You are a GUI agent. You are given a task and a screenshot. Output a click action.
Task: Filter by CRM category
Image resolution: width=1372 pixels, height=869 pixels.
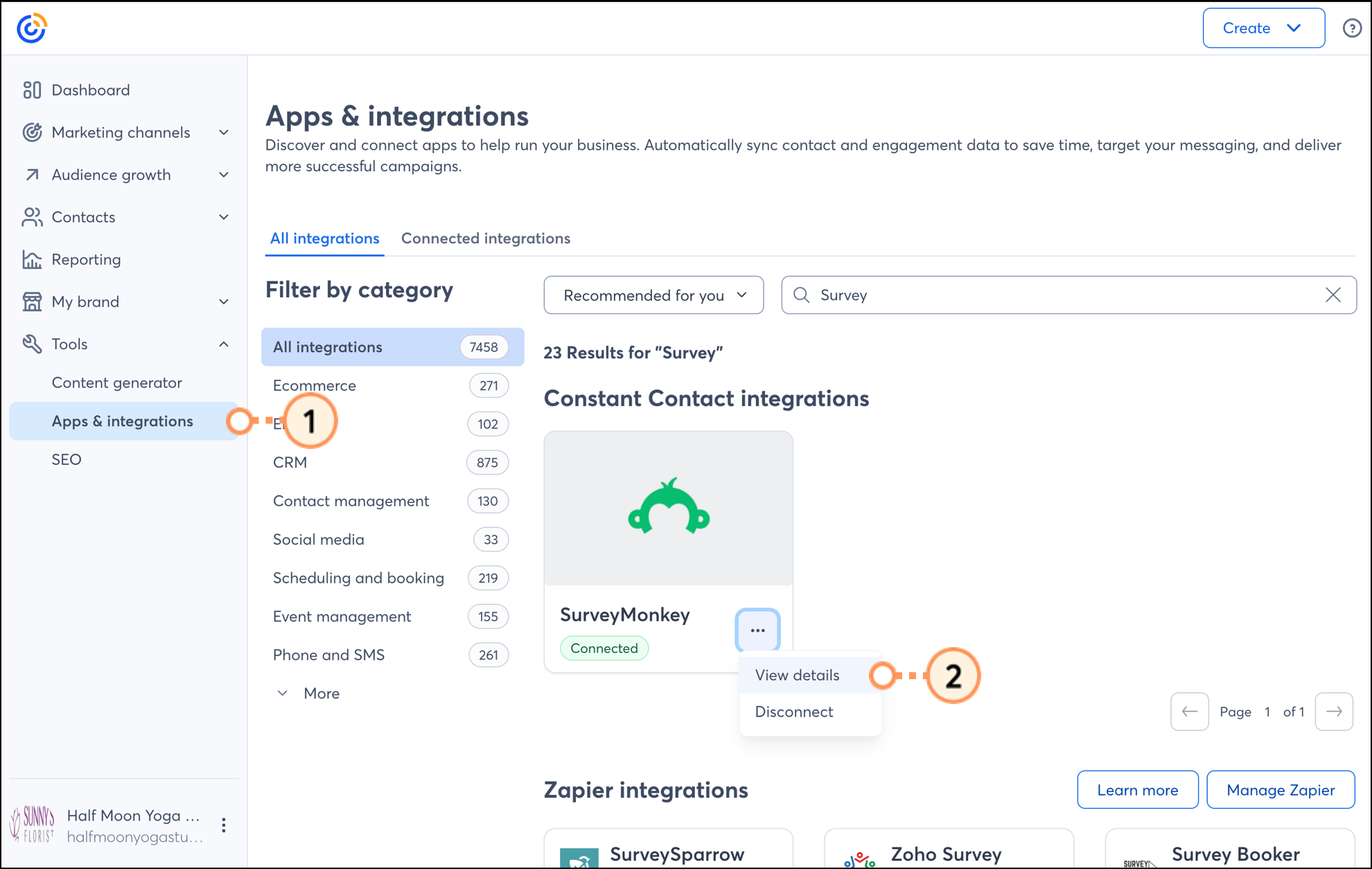tap(392, 462)
